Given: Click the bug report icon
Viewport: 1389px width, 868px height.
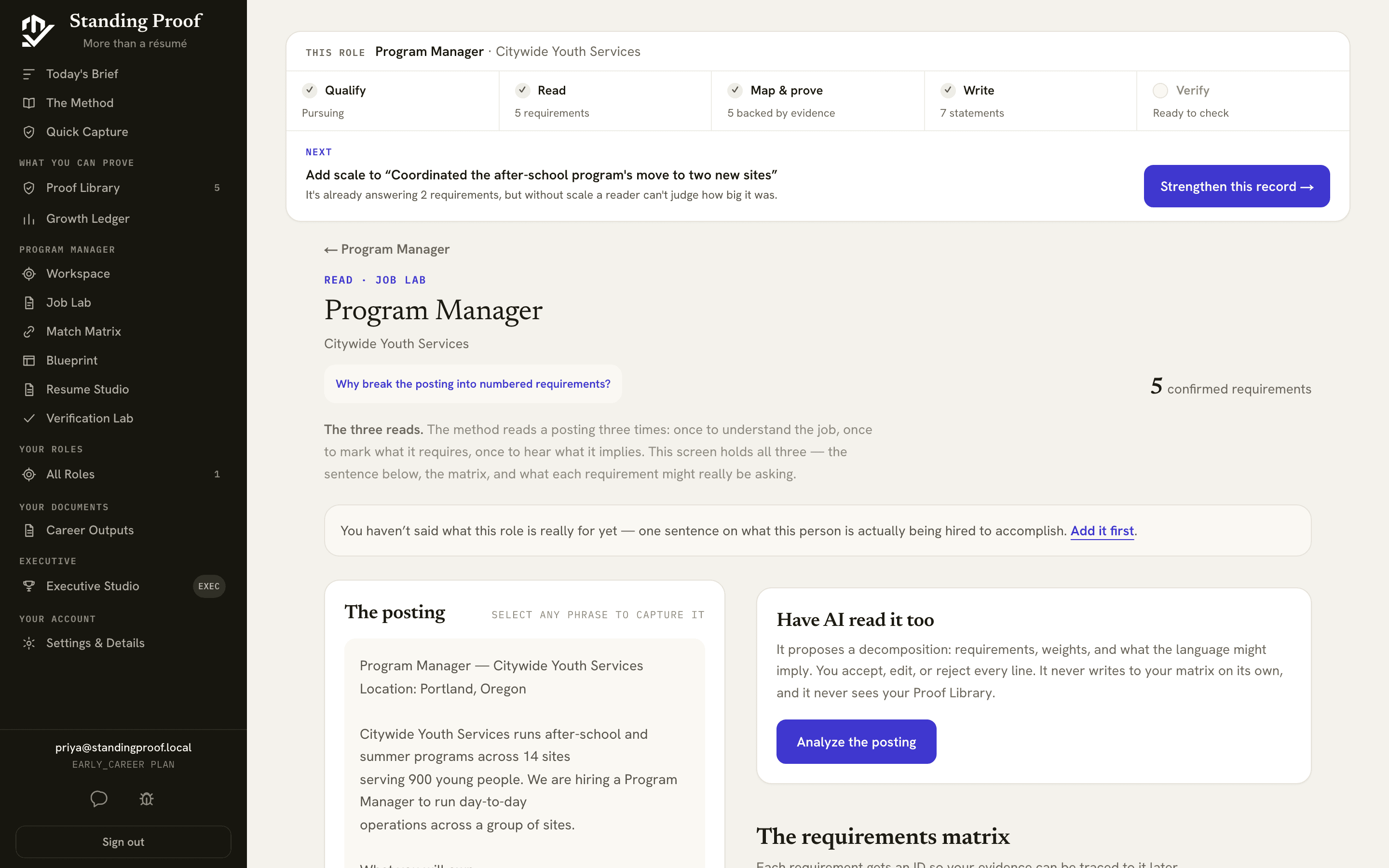Looking at the screenshot, I should [147, 799].
